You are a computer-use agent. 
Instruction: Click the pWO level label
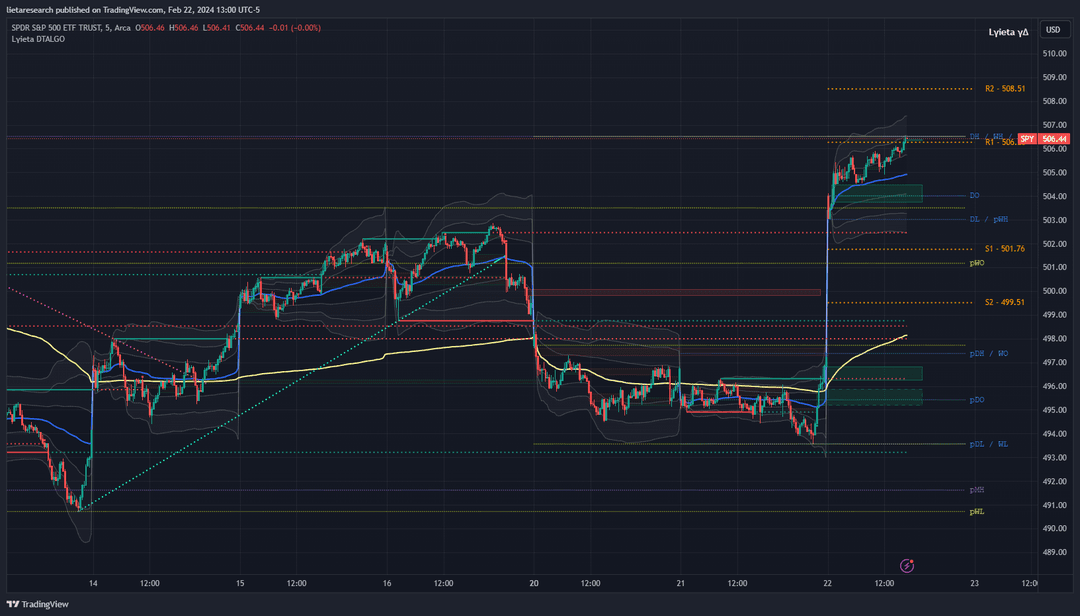point(977,263)
